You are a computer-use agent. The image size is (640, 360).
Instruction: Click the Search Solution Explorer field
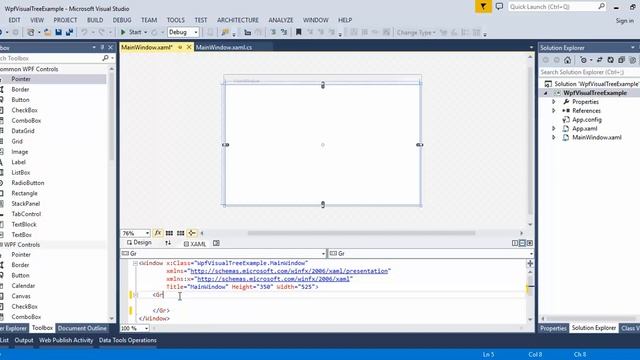point(589,72)
